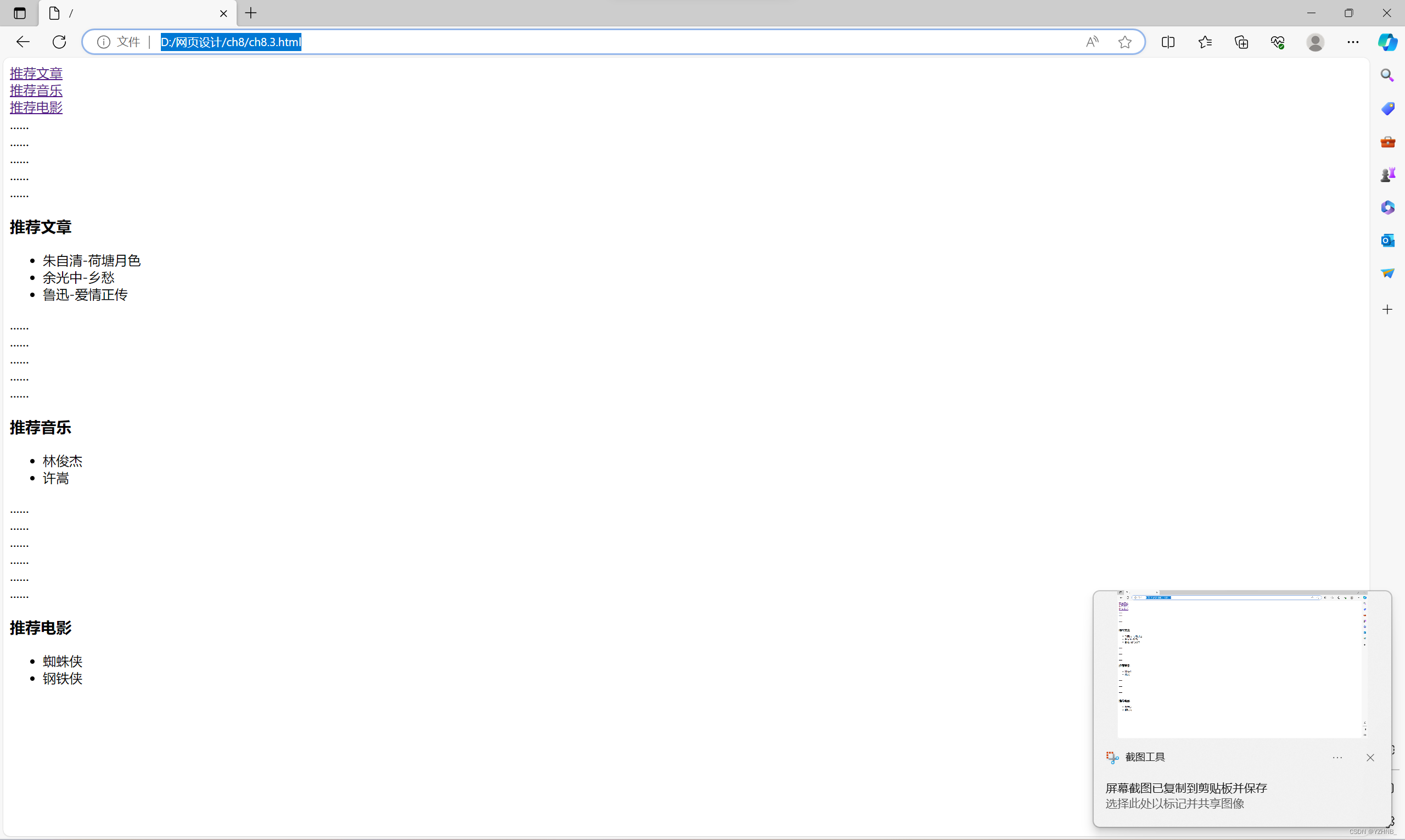Open the Settings and more ellipsis menu
Viewport: 1405px width, 840px height.
[1353, 42]
